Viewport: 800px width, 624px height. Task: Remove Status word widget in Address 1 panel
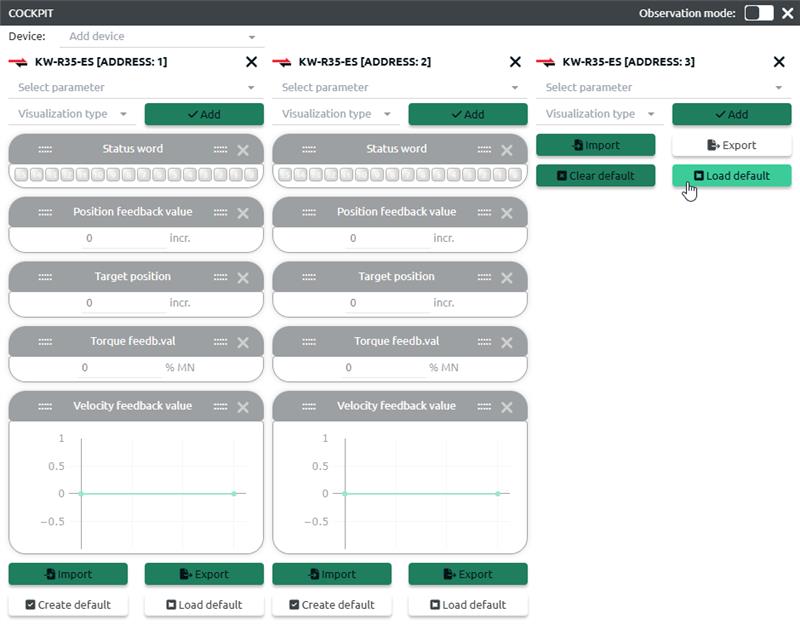tap(243, 150)
